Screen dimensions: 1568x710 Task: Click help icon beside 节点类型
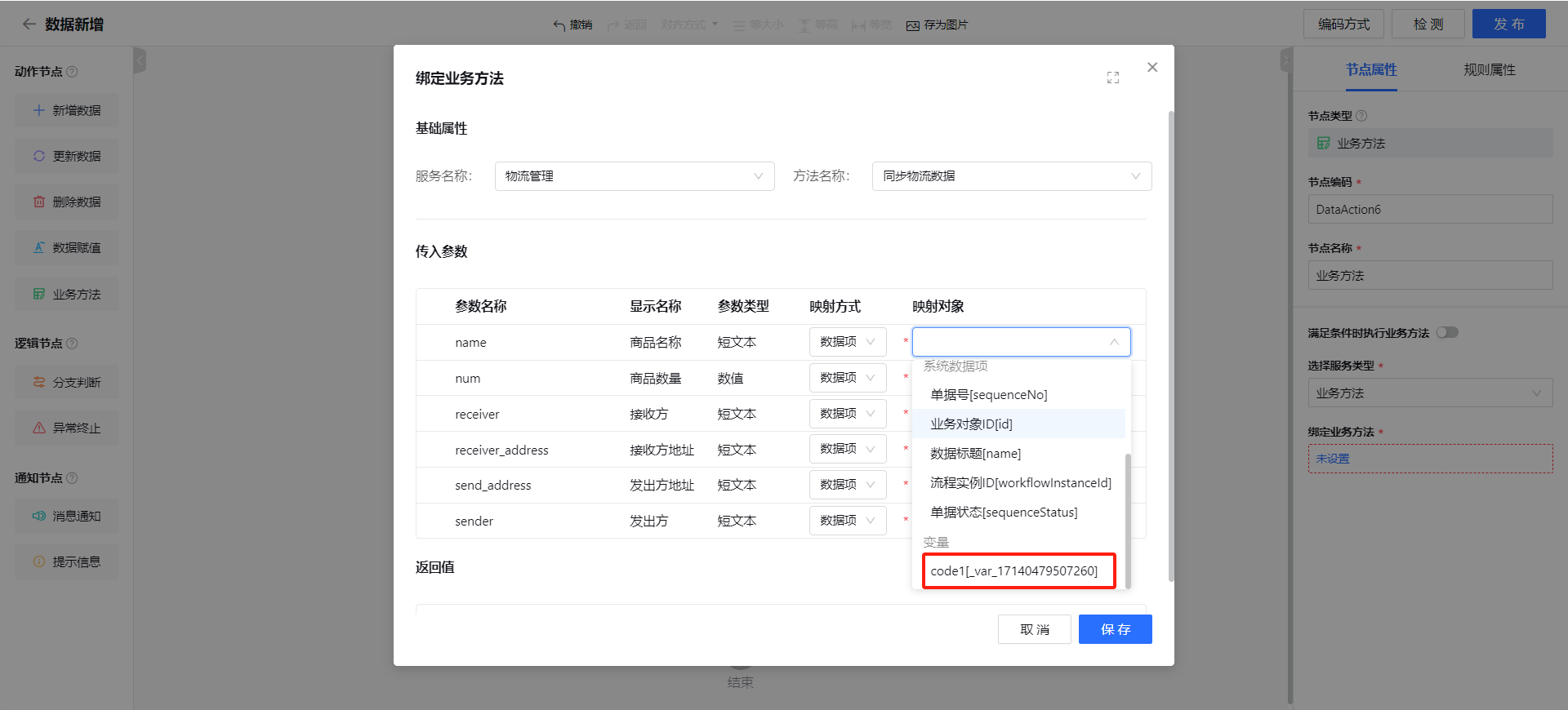click(1361, 116)
